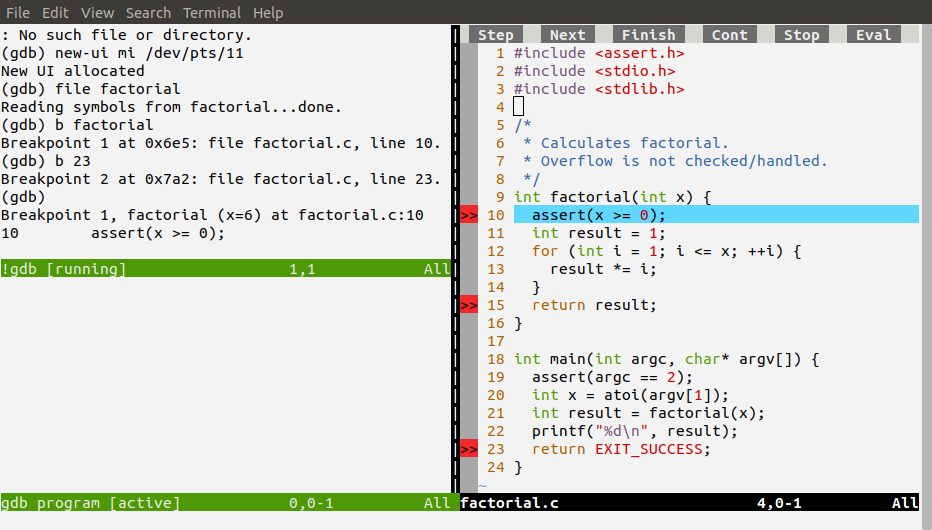Click '#include <assert.h>' on line 1

pyautogui.click(x=599, y=53)
